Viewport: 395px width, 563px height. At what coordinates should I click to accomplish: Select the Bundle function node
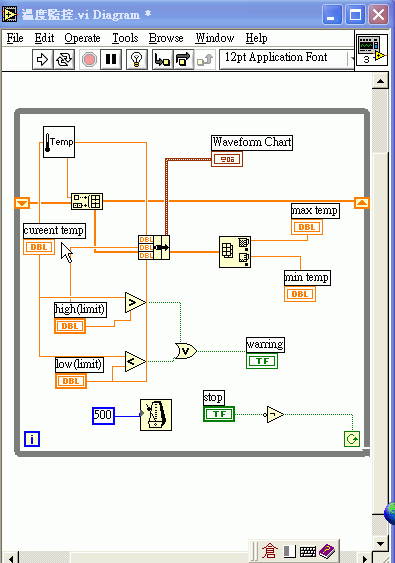[154, 247]
